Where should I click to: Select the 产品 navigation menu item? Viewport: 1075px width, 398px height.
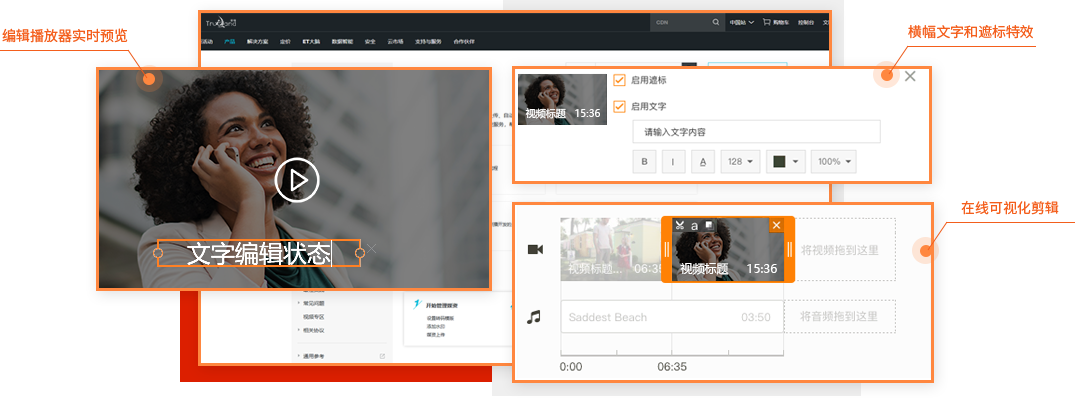pyautogui.click(x=229, y=41)
